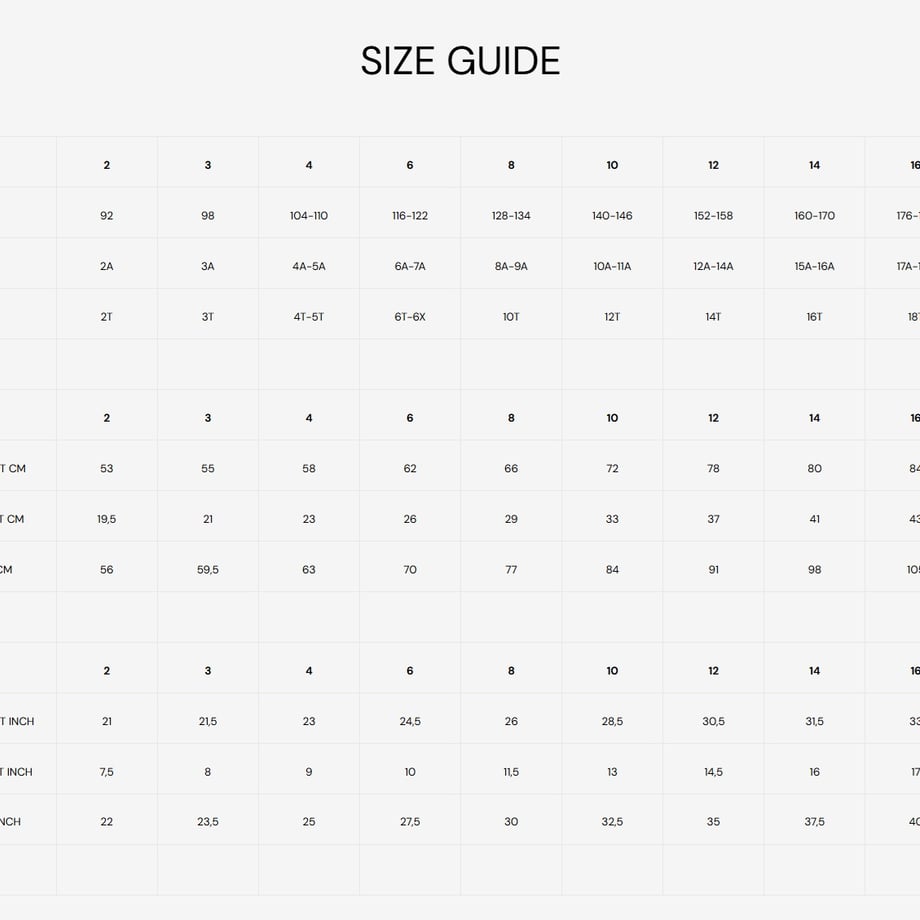Image resolution: width=920 pixels, height=920 pixels.
Task: Select the 28,5 inch value cell
Action: tap(612, 721)
